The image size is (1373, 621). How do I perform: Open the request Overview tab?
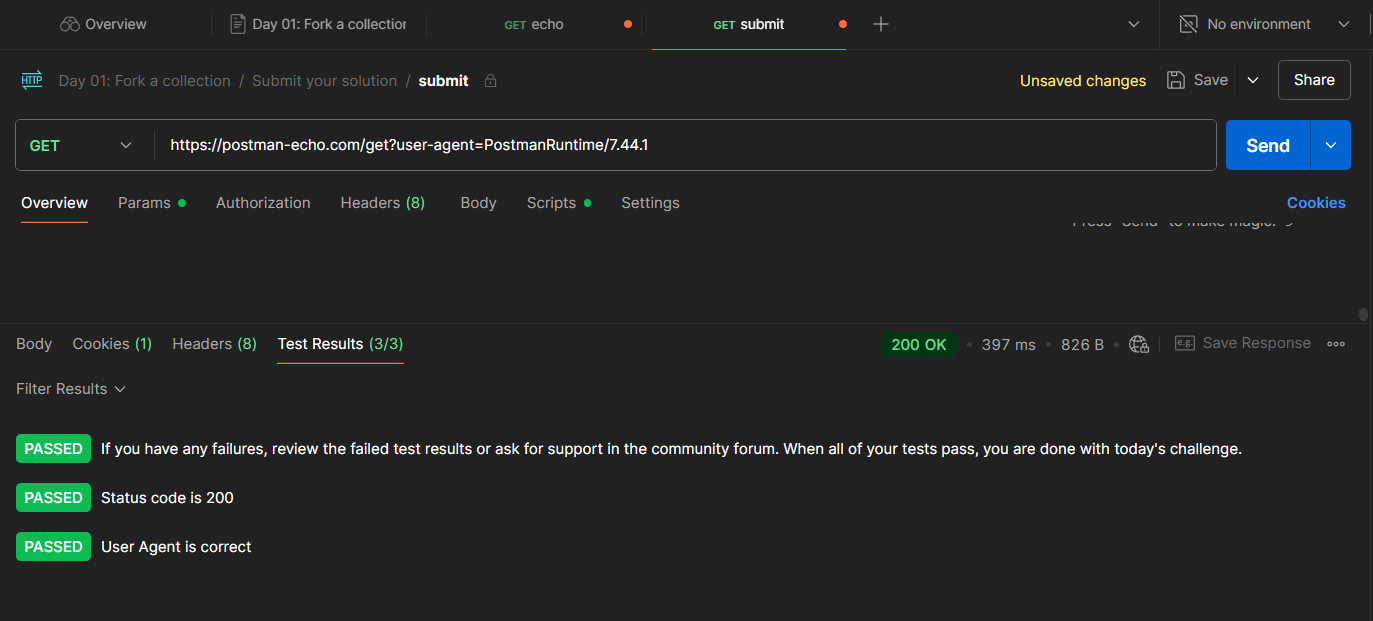(x=54, y=203)
